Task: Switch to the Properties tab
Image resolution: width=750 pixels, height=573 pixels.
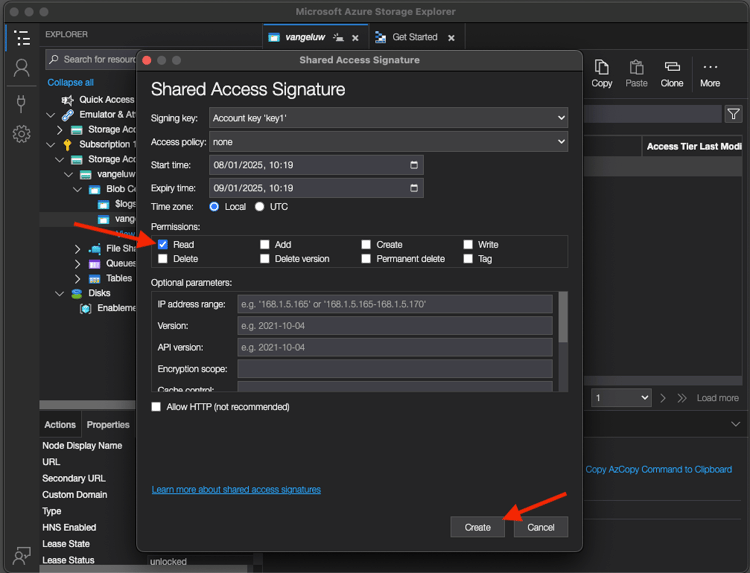Action: [x=108, y=425]
